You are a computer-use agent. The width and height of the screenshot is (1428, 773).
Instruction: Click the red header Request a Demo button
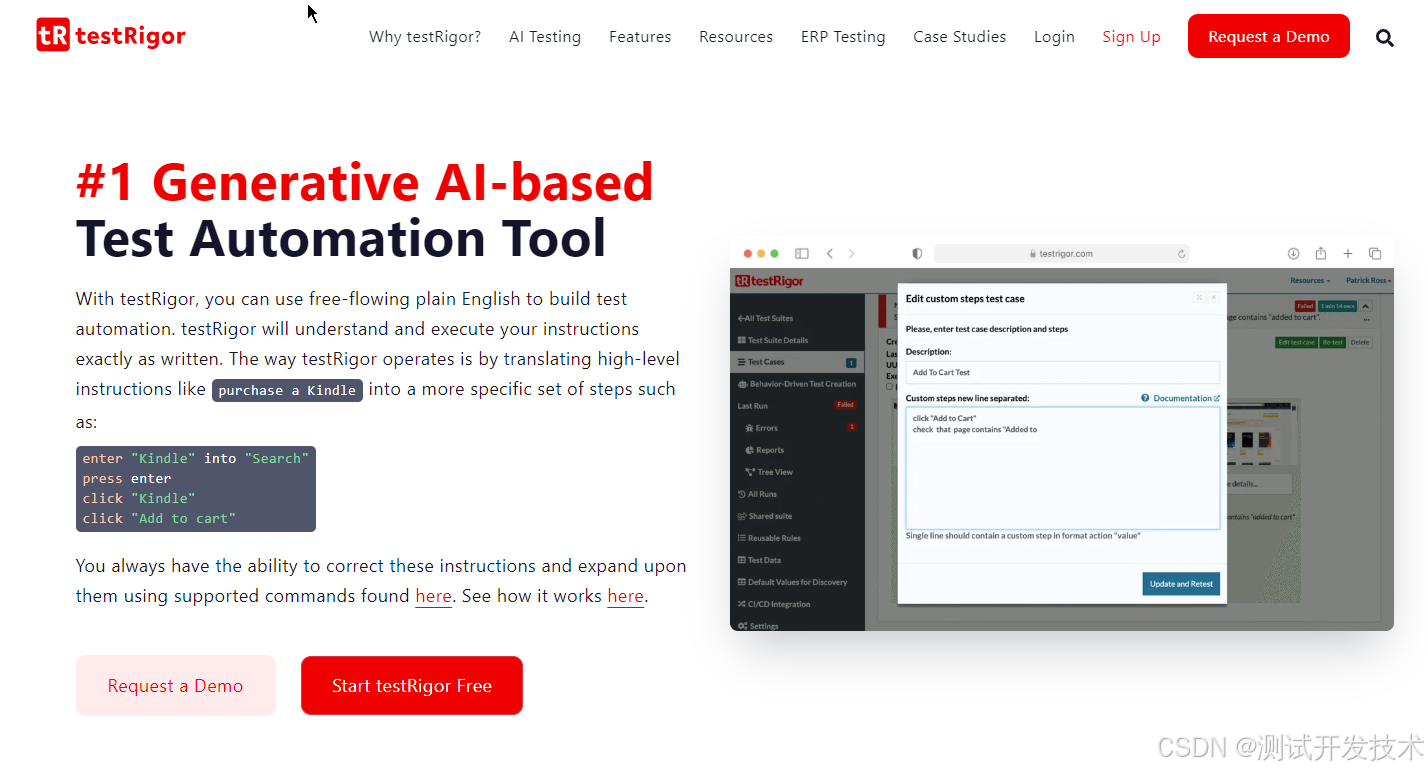point(1269,37)
